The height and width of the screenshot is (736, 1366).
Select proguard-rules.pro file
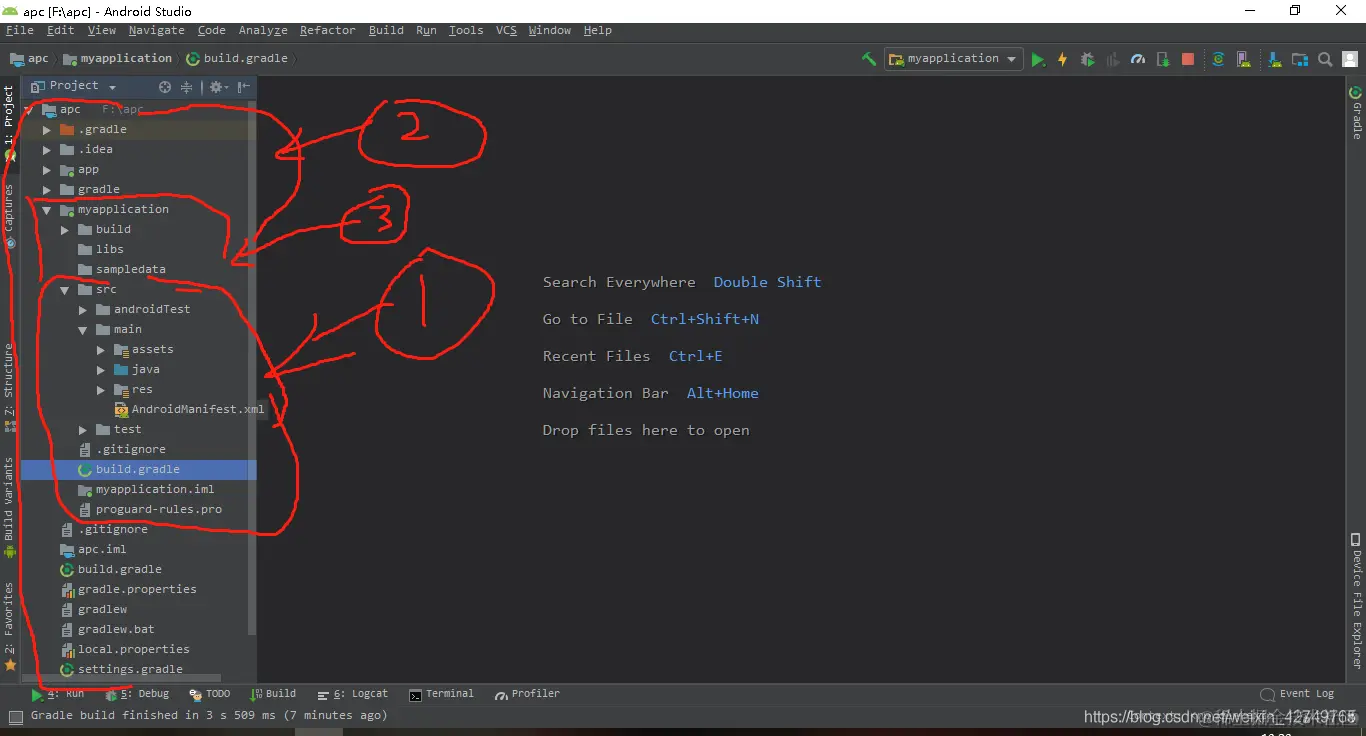pos(150,510)
